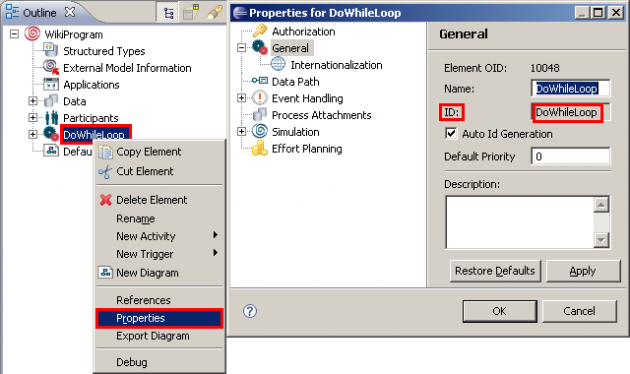Click the Authorization key icon
Image resolution: width=630 pixels, height=374 pixels.
260,31
